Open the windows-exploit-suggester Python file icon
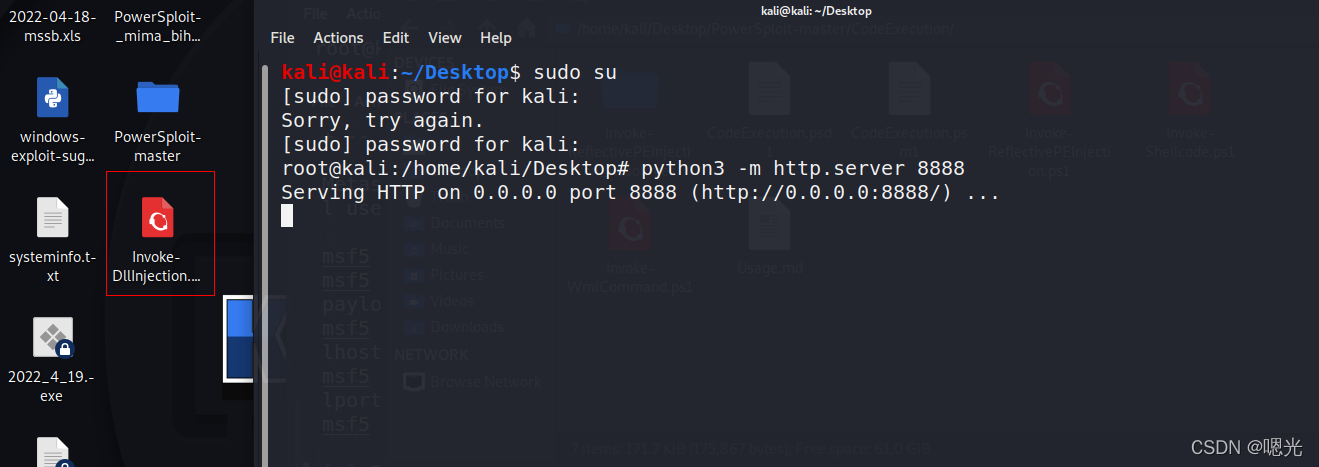Image resolution: width=1319 pixels, height=467 pixels. pos(52,98)
